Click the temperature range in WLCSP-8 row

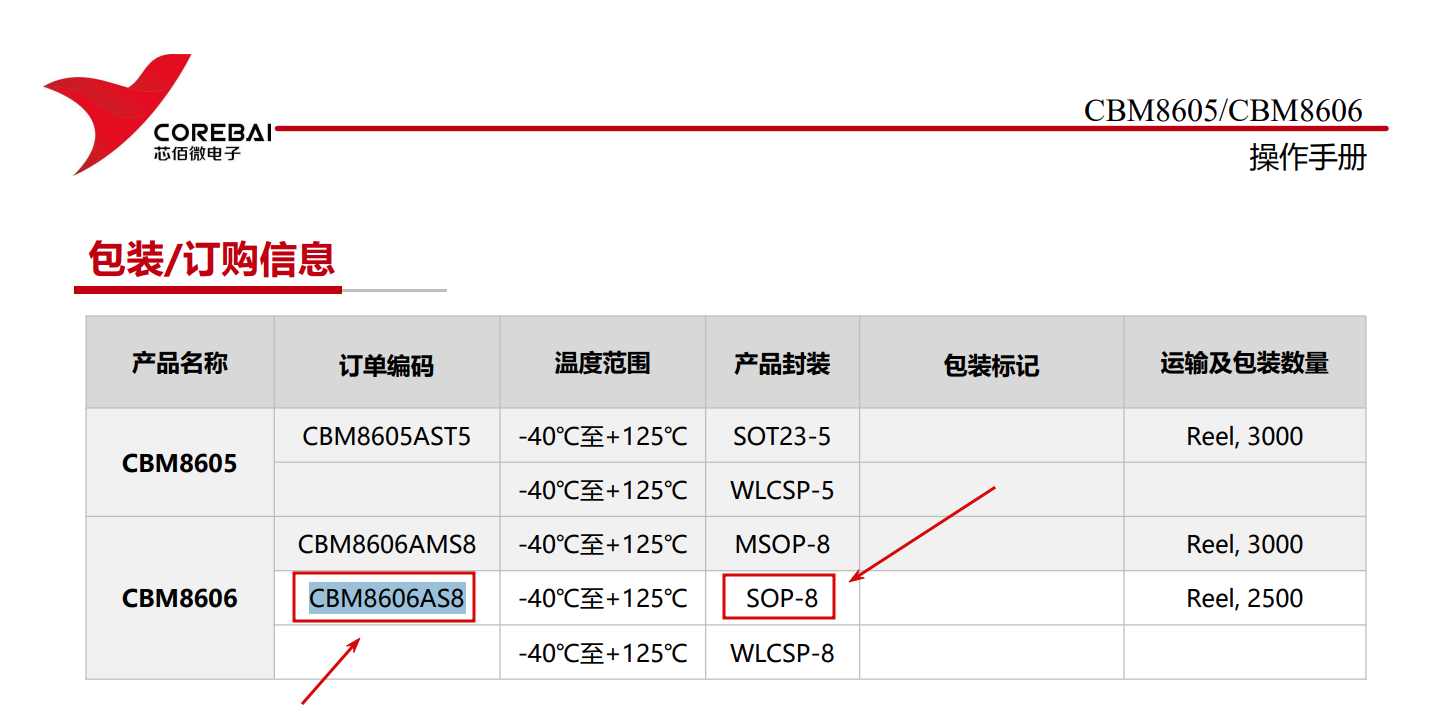[x=603, y=653]
